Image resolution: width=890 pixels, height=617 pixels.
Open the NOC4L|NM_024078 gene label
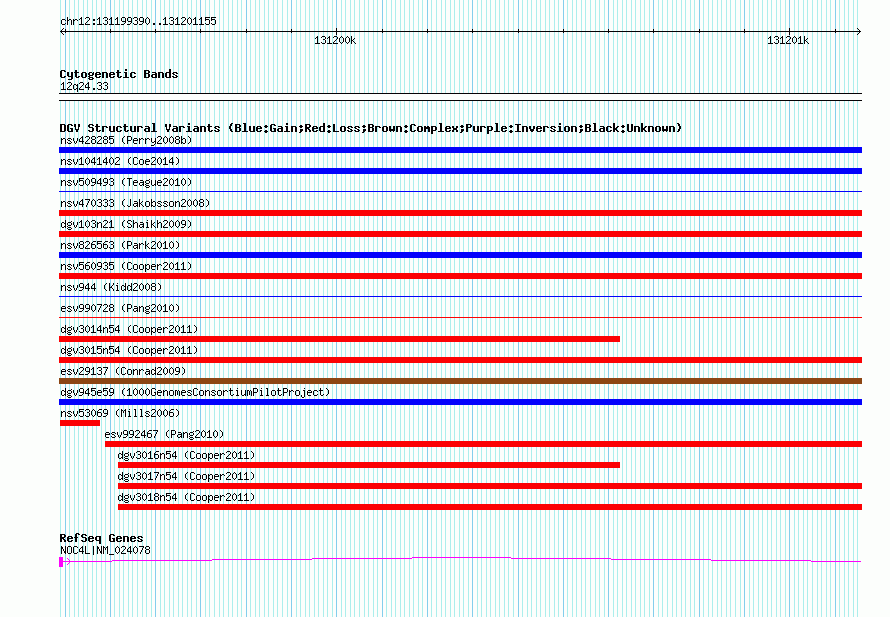point(105,550)
